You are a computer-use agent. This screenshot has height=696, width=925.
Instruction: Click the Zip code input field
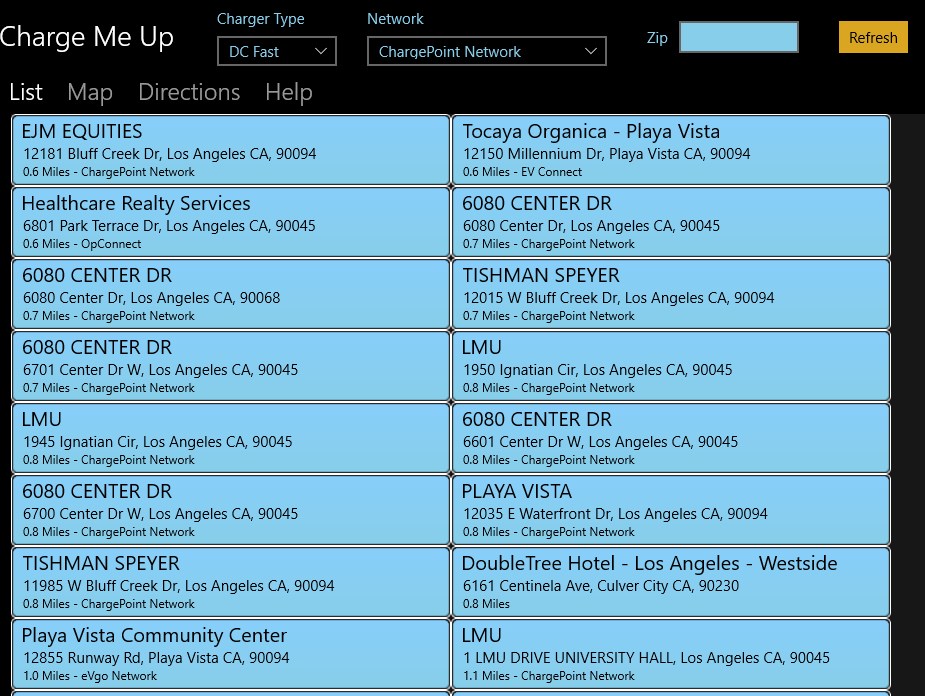click(739, 37)
